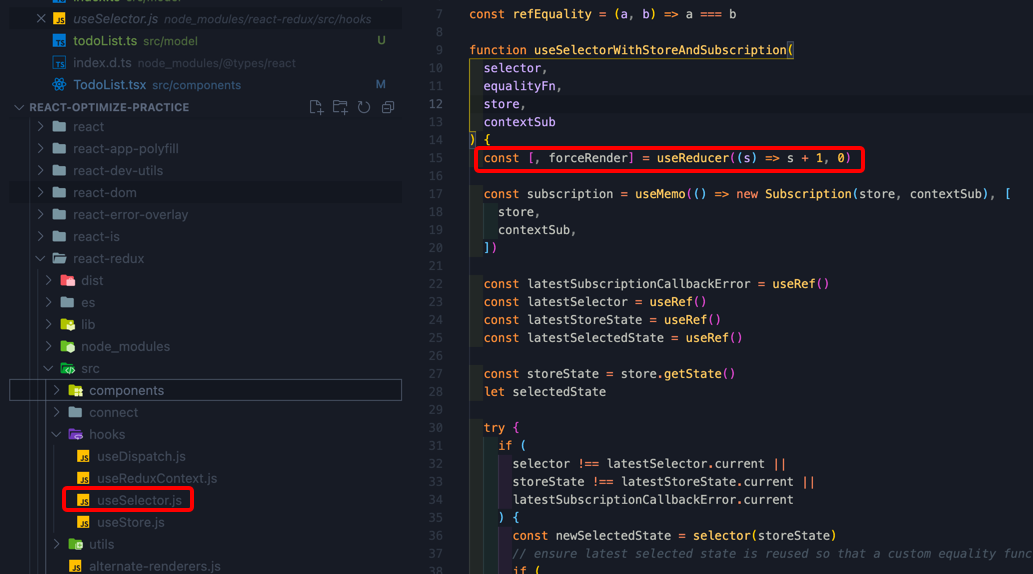
Task: Close the useSelector.js open editor
Action: [x=41, y=18]
